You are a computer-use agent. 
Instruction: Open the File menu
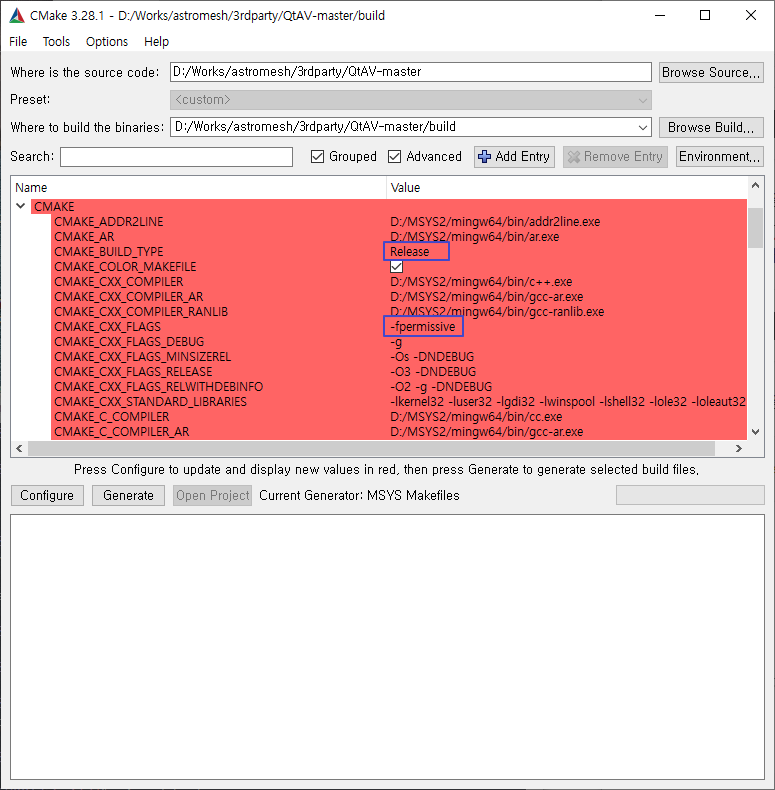(18, 42)
